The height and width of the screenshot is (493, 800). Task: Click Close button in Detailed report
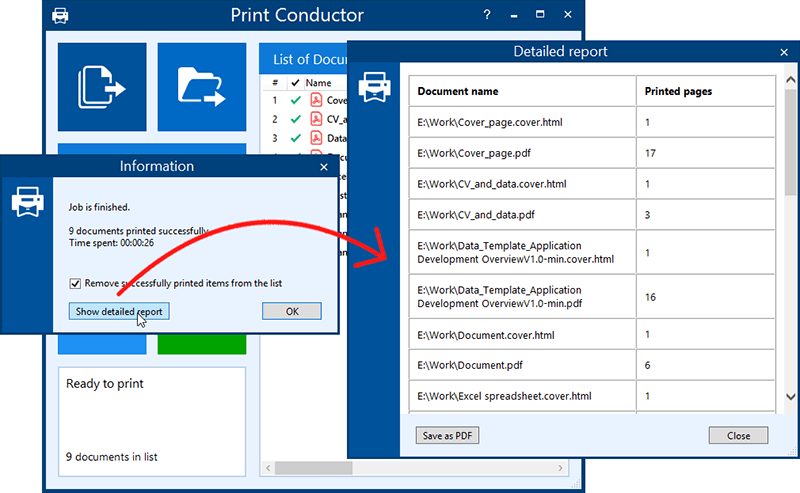pos(738,435)
